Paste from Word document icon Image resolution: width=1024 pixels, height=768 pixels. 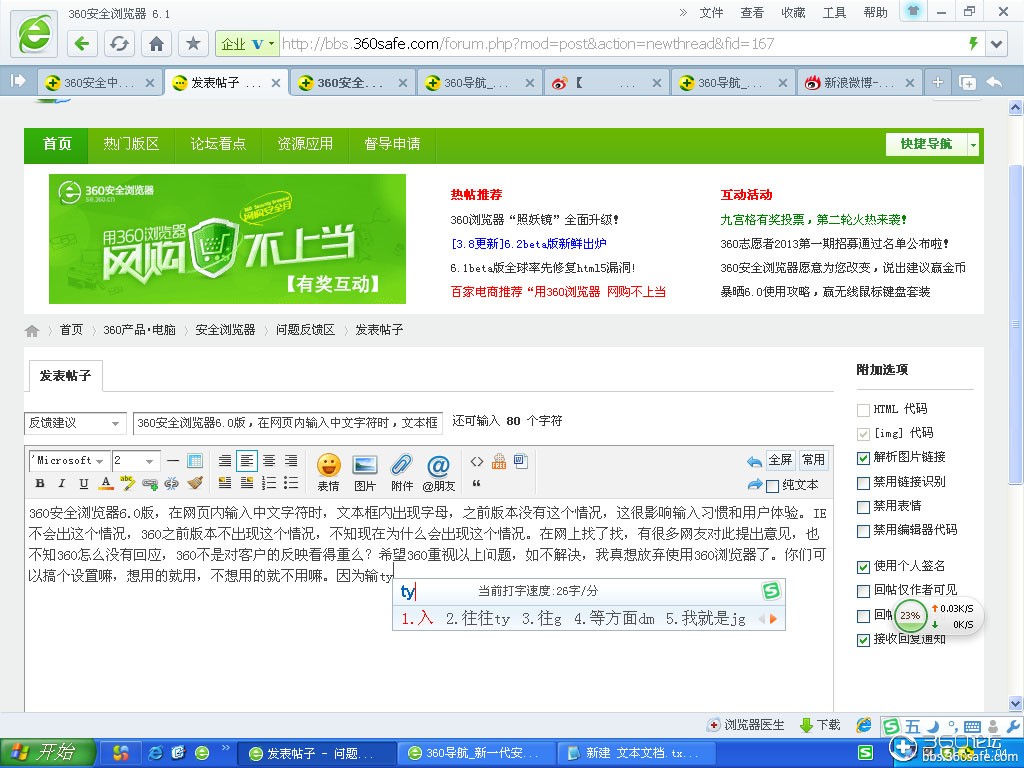click(520, 461)
